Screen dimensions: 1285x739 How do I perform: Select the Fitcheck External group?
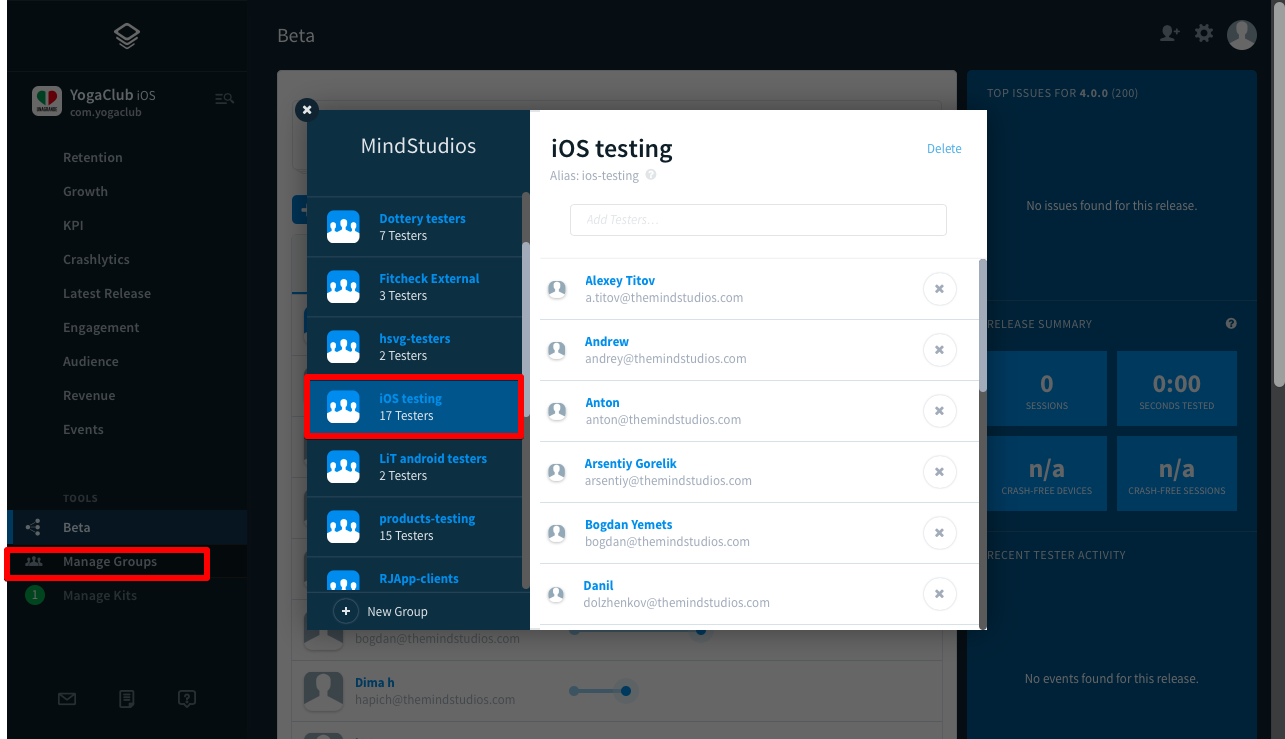coord(414,287)
